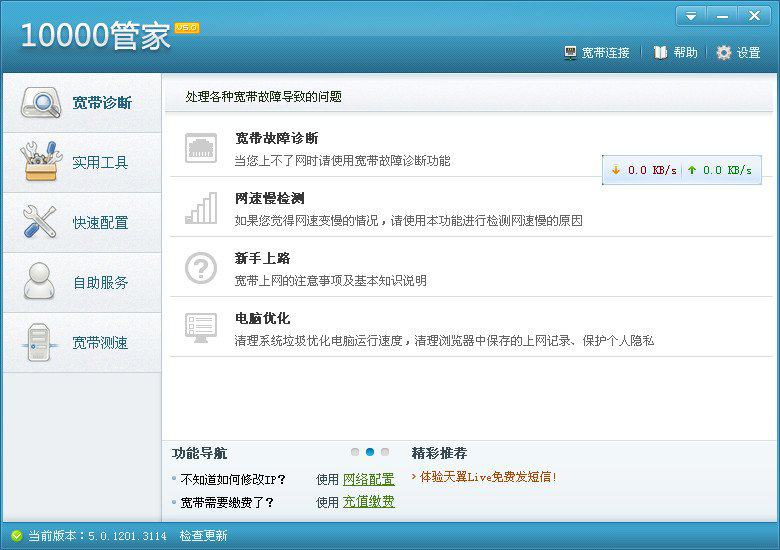
Task: Select the middle pagination dot
Action: coord(370,452)
